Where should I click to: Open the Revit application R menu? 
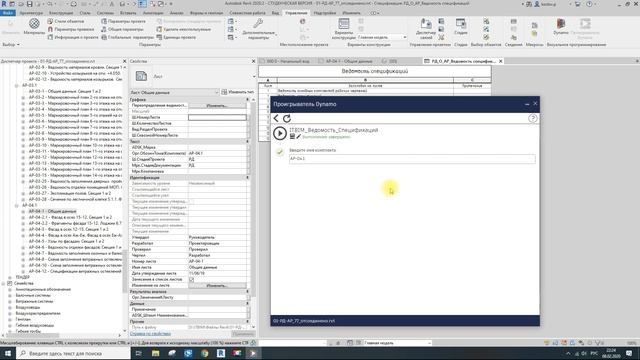4,4
